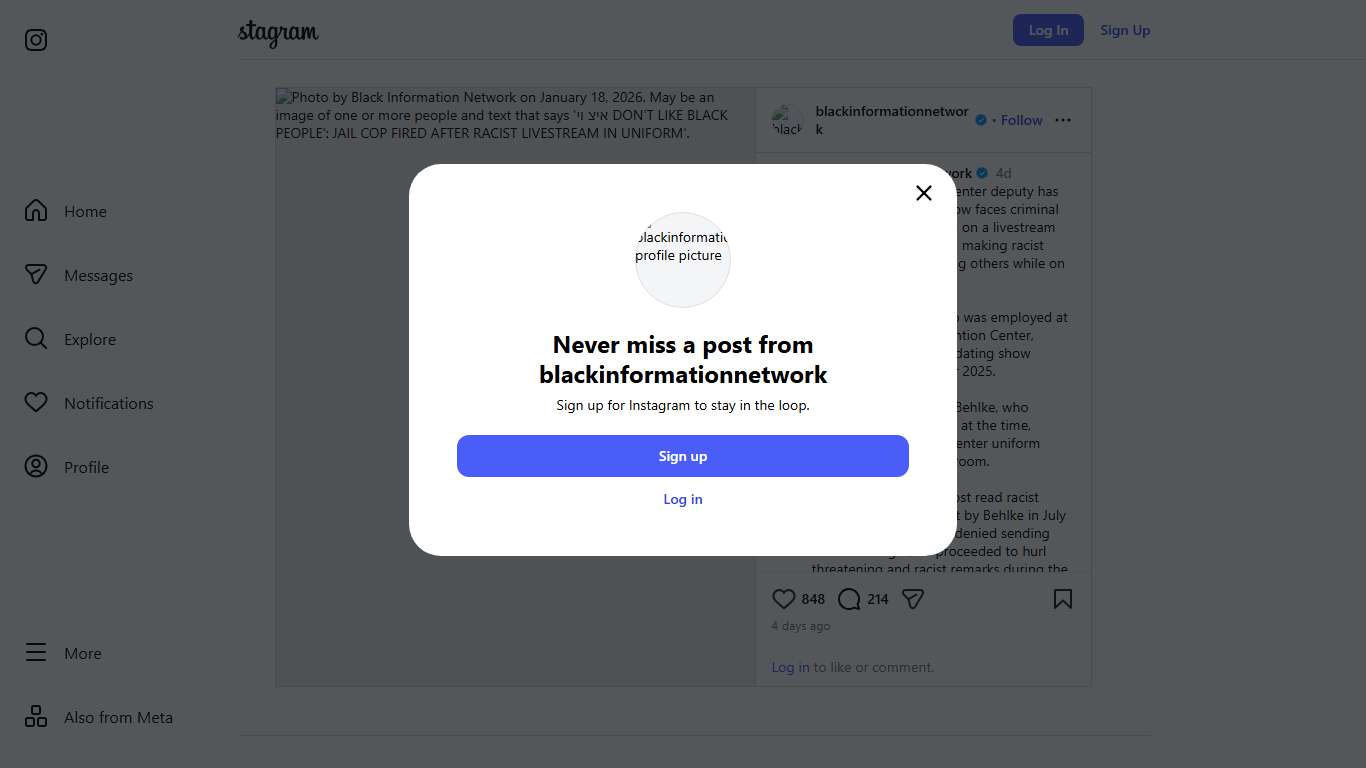Image resolution: width=1366 pixels, height=768 pixels.
Task: Open the Notifications heart icon
Action: click(x=36, y=403)
